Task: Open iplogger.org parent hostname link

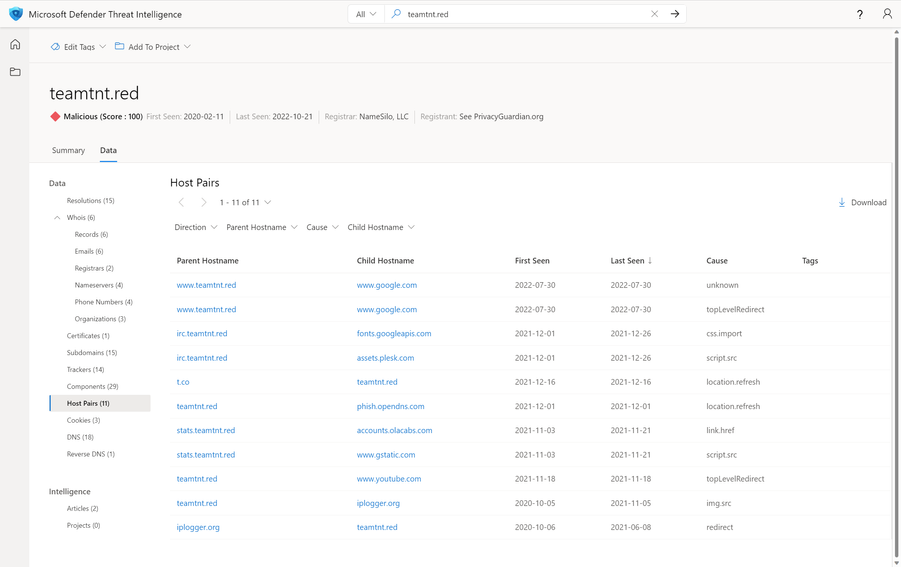Action: [198, 527]
